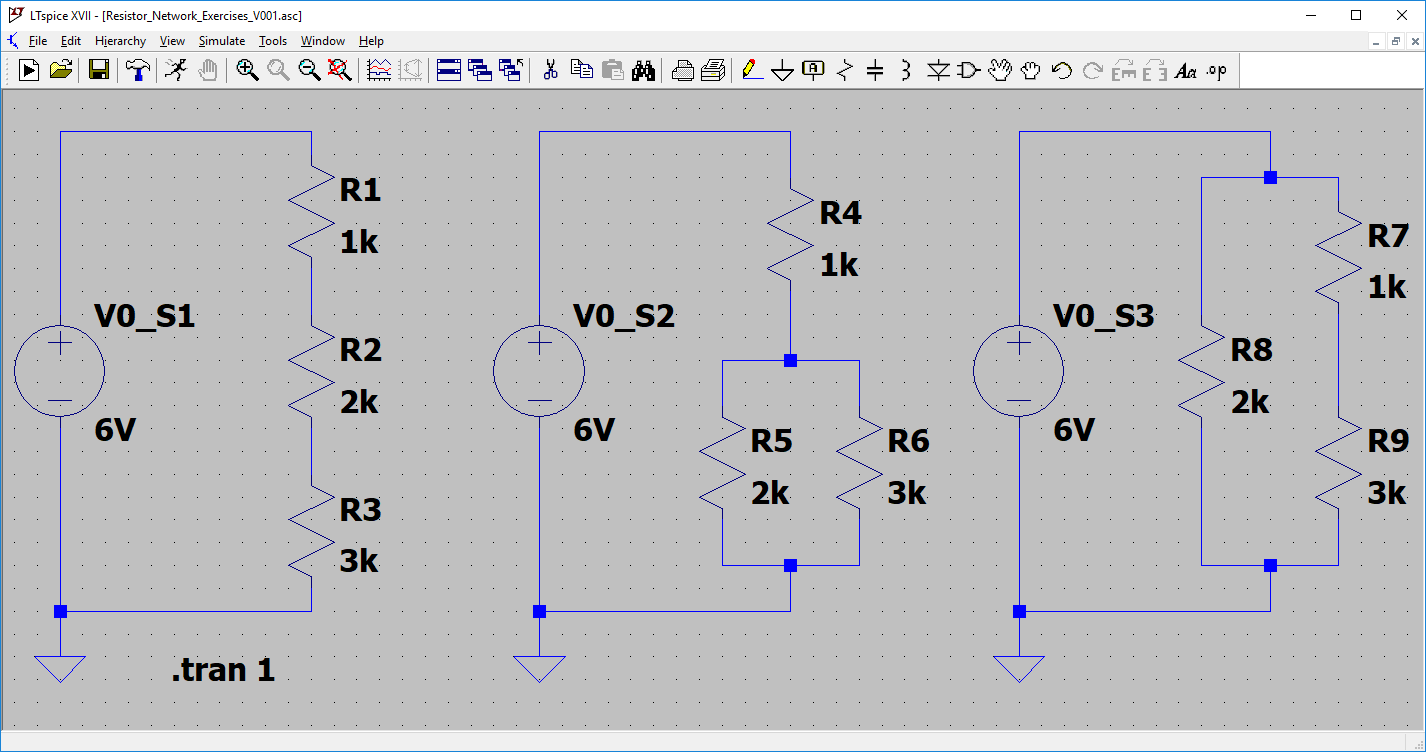Click the Zoom to Fit icon
The height and width of the screenshot is (752, 1426).
point(340,70)
